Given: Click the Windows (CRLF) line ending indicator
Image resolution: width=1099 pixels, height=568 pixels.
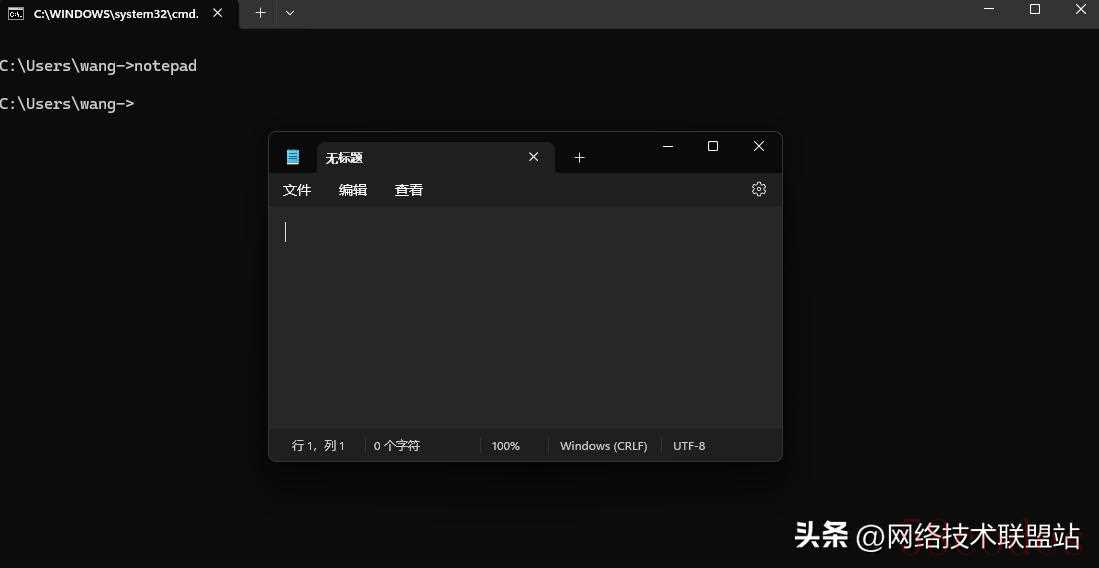Looking at the screenshot, I should pyautogui.click(x=603, y=446).
